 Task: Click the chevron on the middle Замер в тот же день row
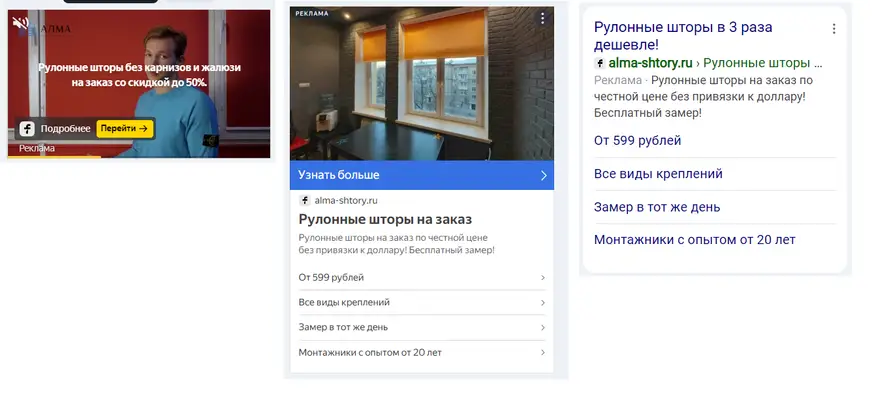point(543,327)
